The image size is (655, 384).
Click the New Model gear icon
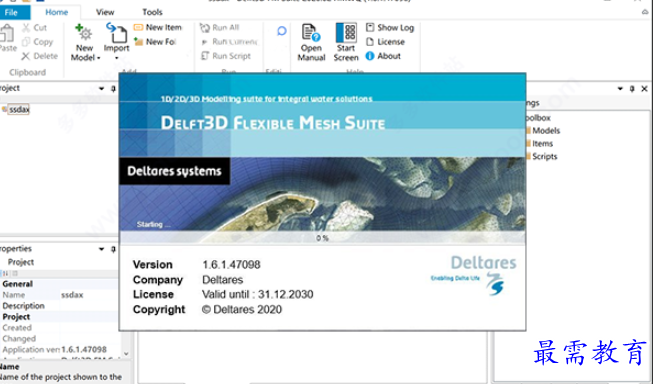point(84,33)
